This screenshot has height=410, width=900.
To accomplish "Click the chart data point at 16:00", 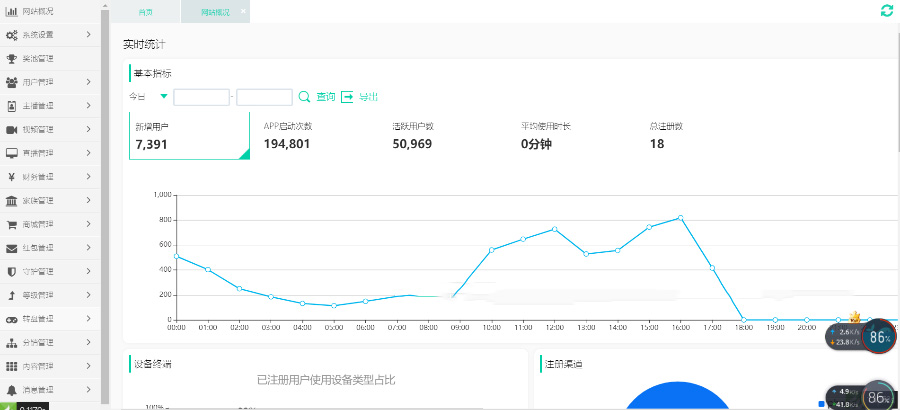I will tap(681, 218).
